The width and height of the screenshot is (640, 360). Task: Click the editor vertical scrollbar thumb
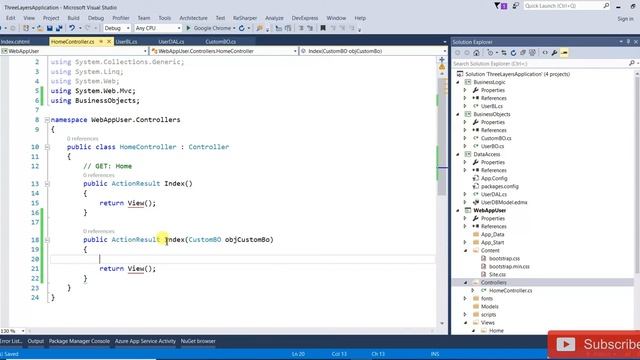[442, 137]
